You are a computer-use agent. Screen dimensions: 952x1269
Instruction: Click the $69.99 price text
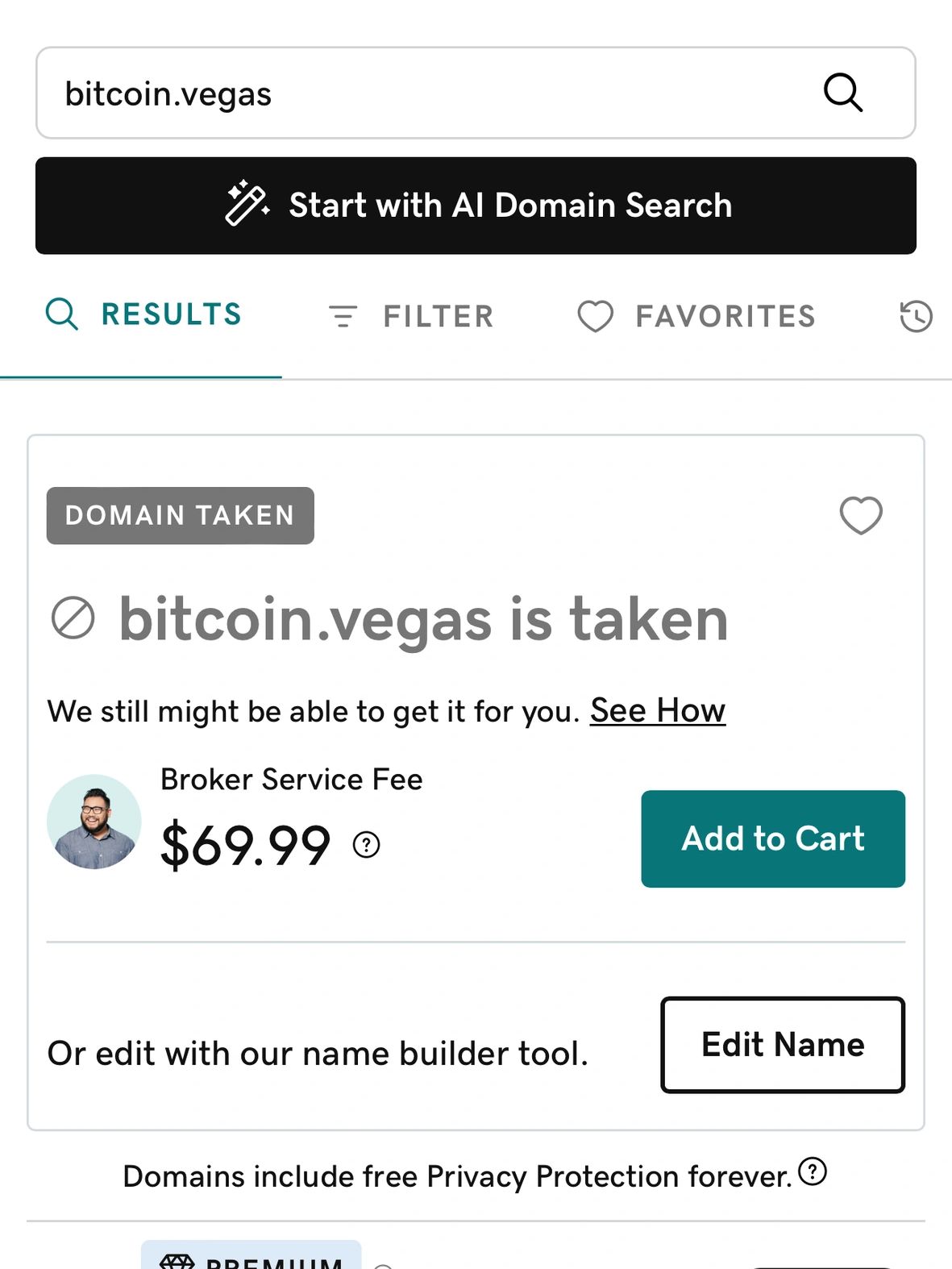point(246,846)
